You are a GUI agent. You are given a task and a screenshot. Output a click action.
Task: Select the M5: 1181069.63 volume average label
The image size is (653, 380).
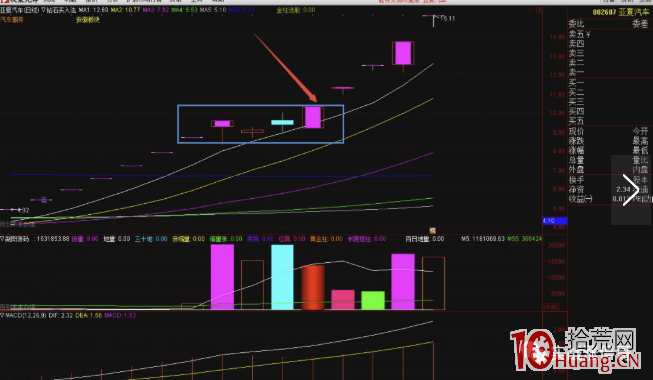[x=483, y=239]
